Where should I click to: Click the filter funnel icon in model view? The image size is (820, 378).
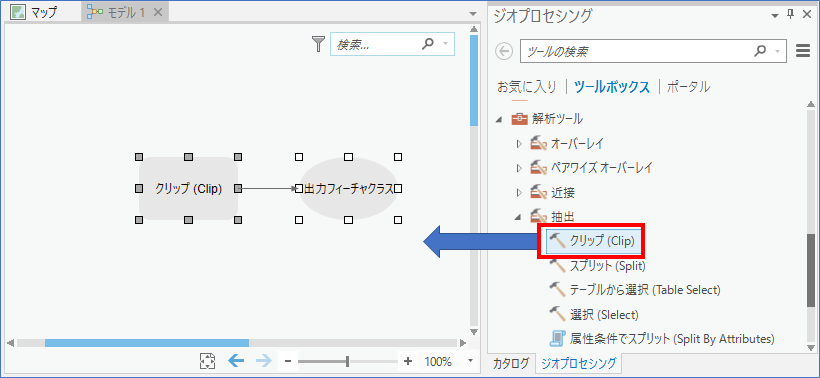tap(318, 44)
